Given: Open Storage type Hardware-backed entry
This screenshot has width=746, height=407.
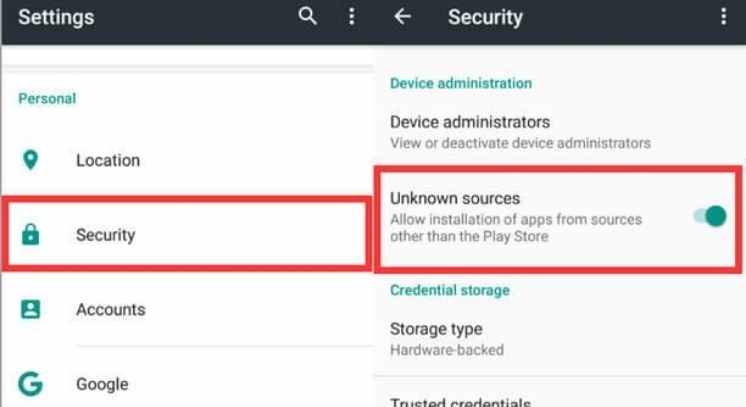Looking at the screenshot, I should tap(560, 339).
